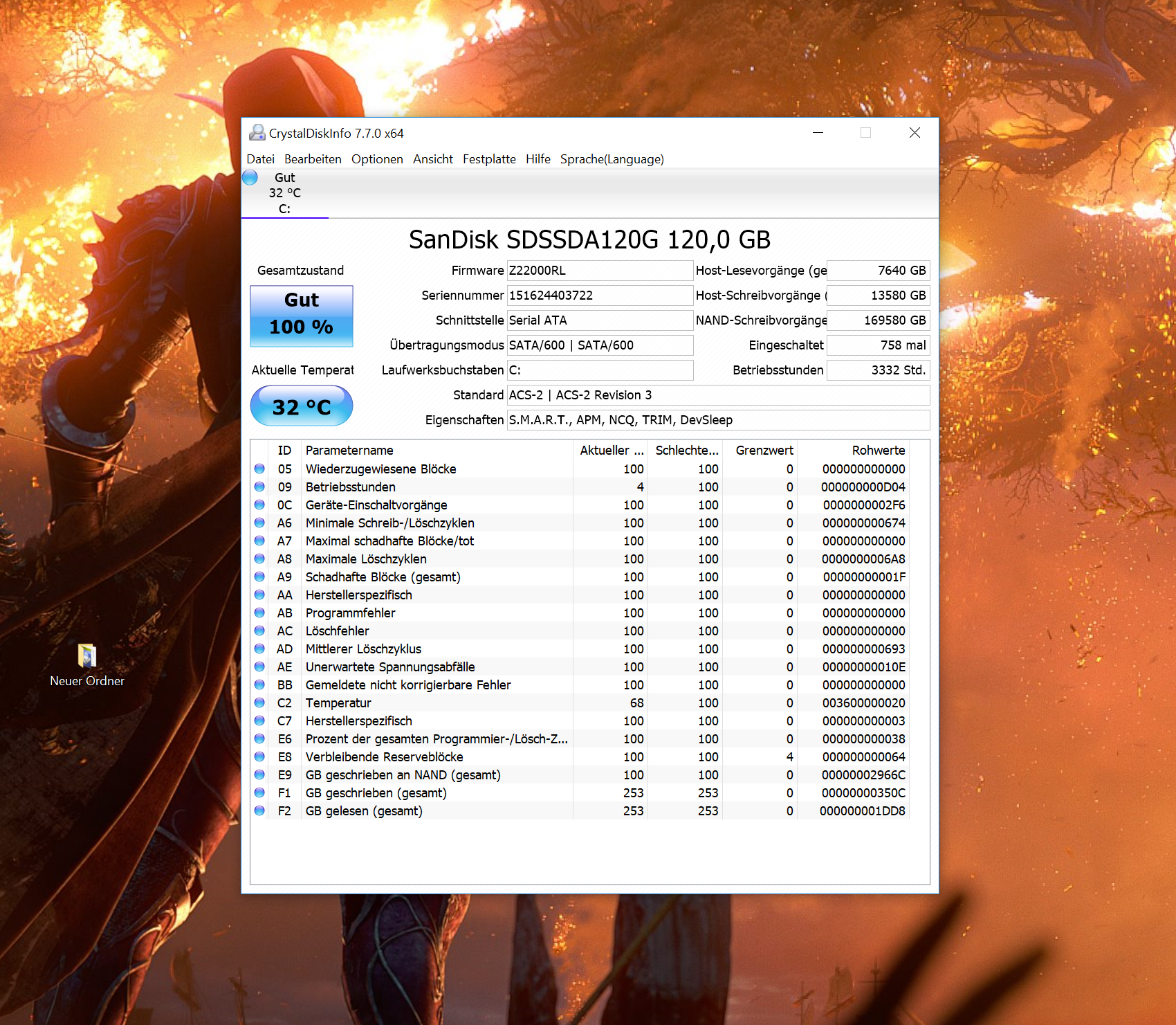
Task: Click the Grenzwert column header
Action: [x=760, y=451]
